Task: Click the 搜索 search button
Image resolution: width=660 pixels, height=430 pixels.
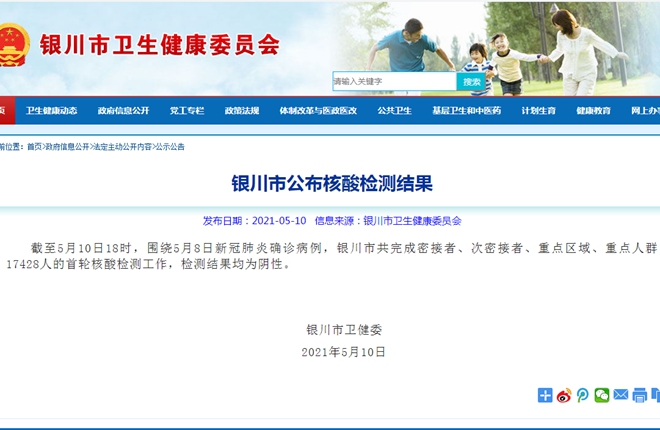Action: click(472, 81)
